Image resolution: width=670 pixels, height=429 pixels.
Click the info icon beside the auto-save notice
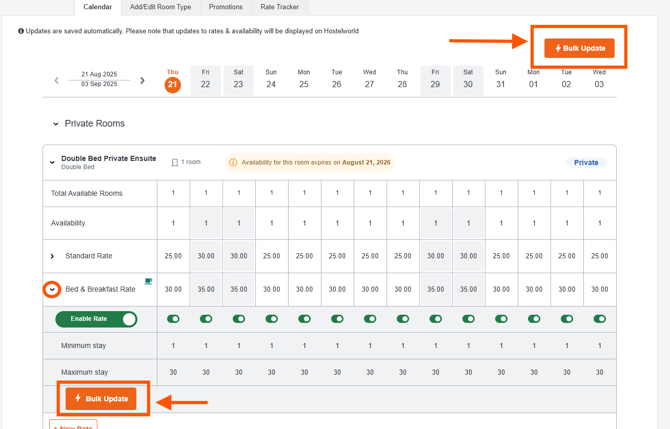[21, 31]
